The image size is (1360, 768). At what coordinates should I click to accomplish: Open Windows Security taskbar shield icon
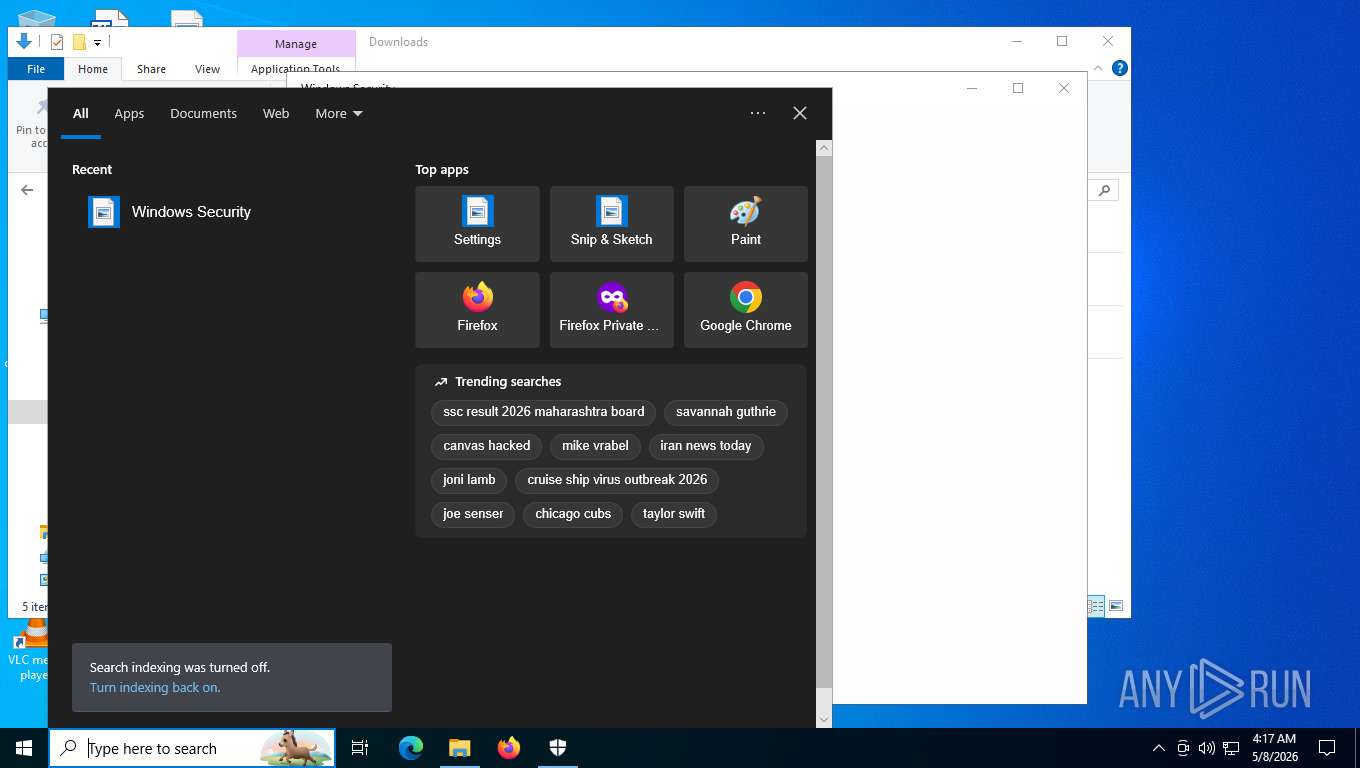(558, 748)
